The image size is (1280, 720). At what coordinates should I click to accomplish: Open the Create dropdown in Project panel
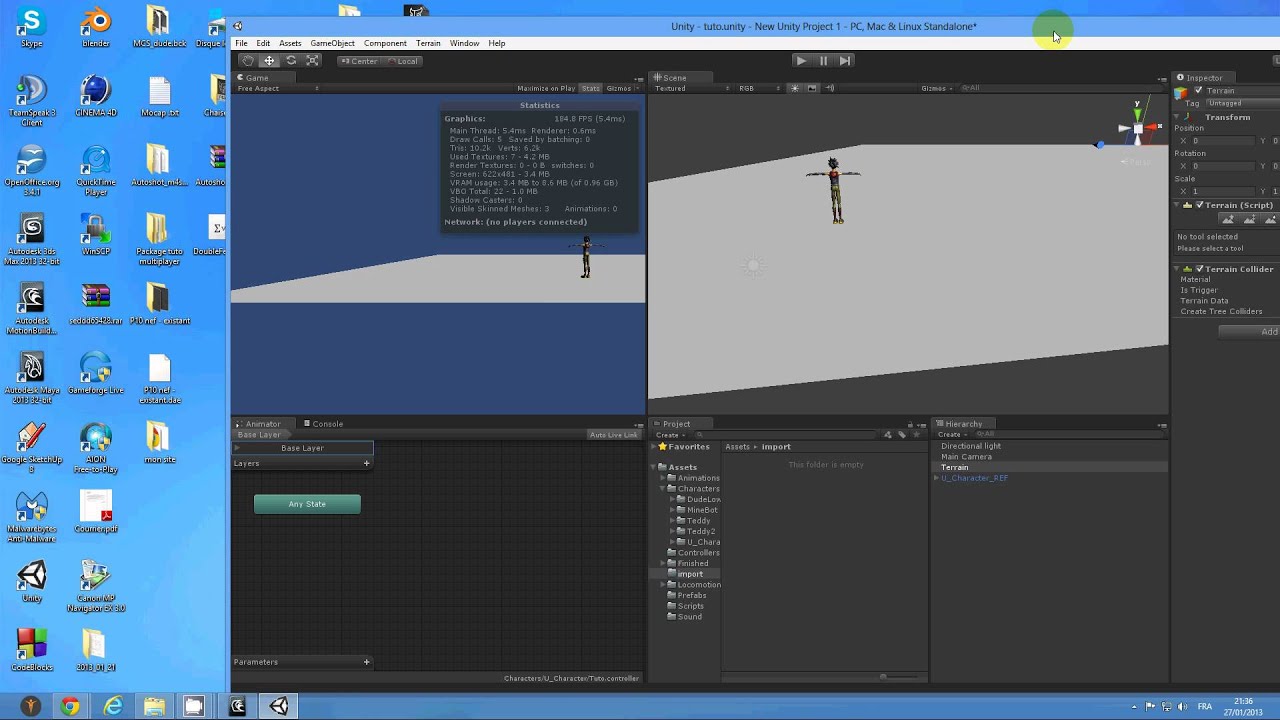click(669, 435)
